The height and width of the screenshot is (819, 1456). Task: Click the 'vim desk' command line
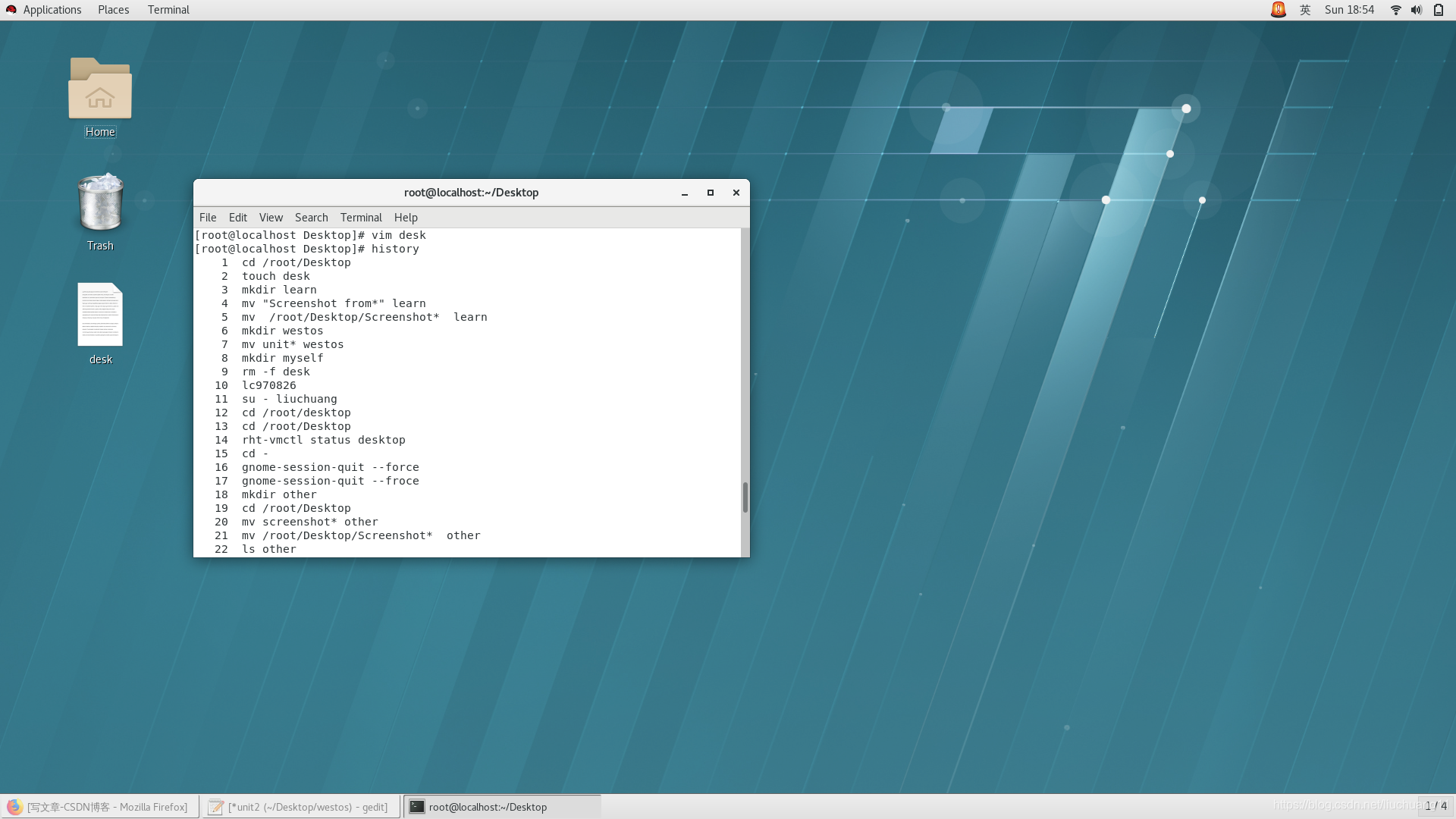(310, 235)
